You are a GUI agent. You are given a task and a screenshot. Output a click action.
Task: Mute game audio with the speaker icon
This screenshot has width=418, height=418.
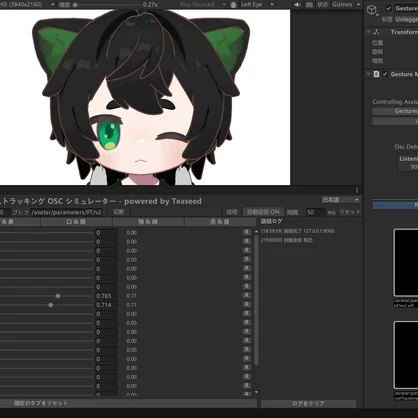point(297,5)
